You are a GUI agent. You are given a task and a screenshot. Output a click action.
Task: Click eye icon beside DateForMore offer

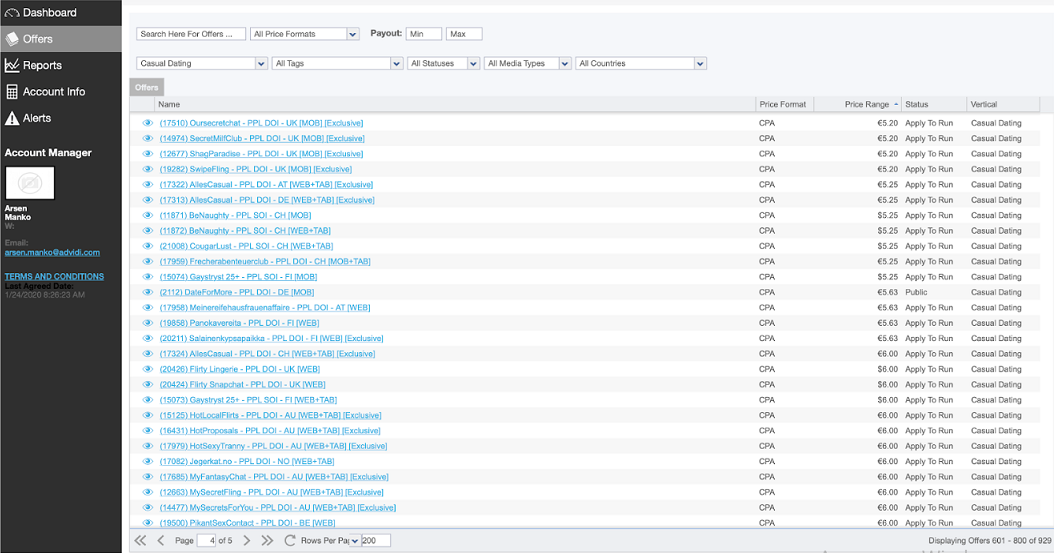pyautogui.click(x=147, y=292)
